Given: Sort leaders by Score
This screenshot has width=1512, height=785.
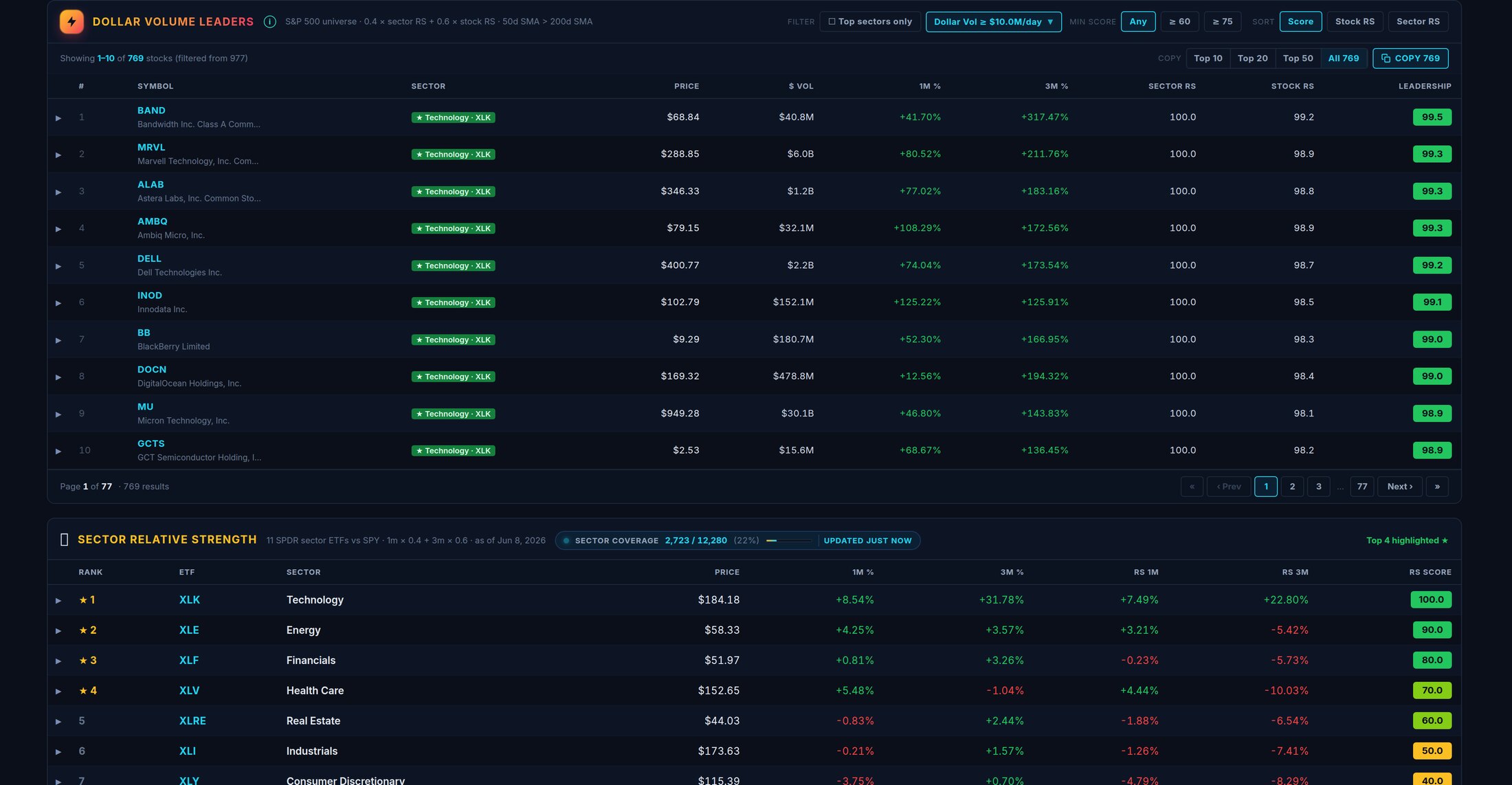Looking at the screenshot, I should [1300, 22].
